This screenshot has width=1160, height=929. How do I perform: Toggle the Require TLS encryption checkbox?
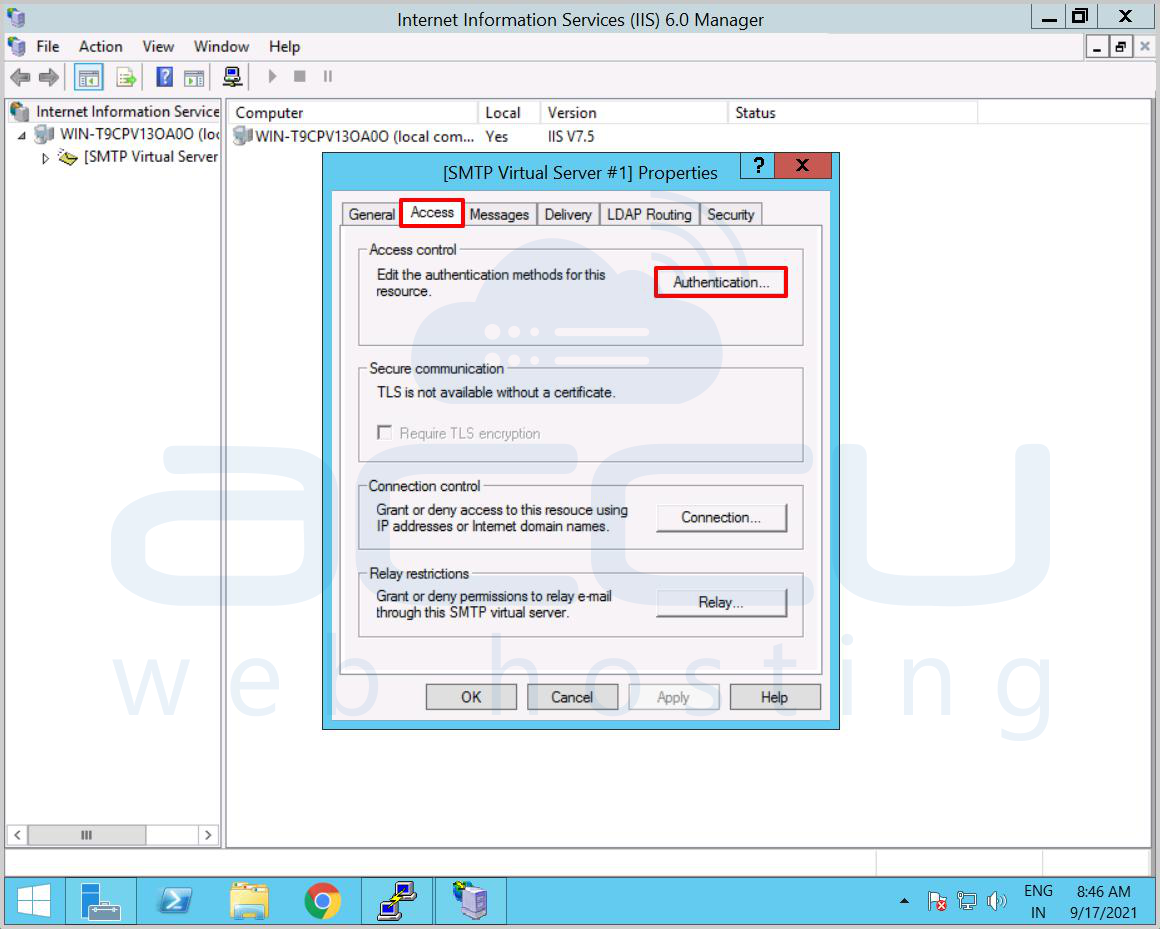click(x=384, y=432)
